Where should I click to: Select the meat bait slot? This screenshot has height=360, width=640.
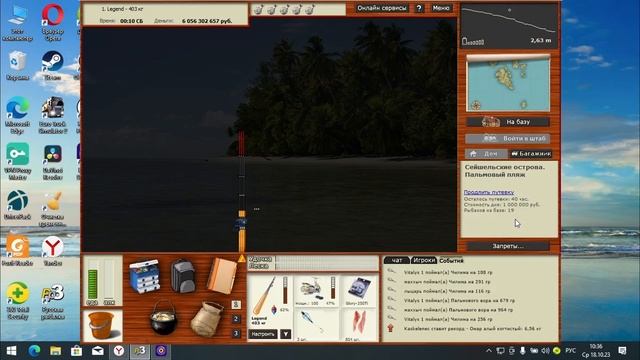pyautogui.click(x=358, y=325)
